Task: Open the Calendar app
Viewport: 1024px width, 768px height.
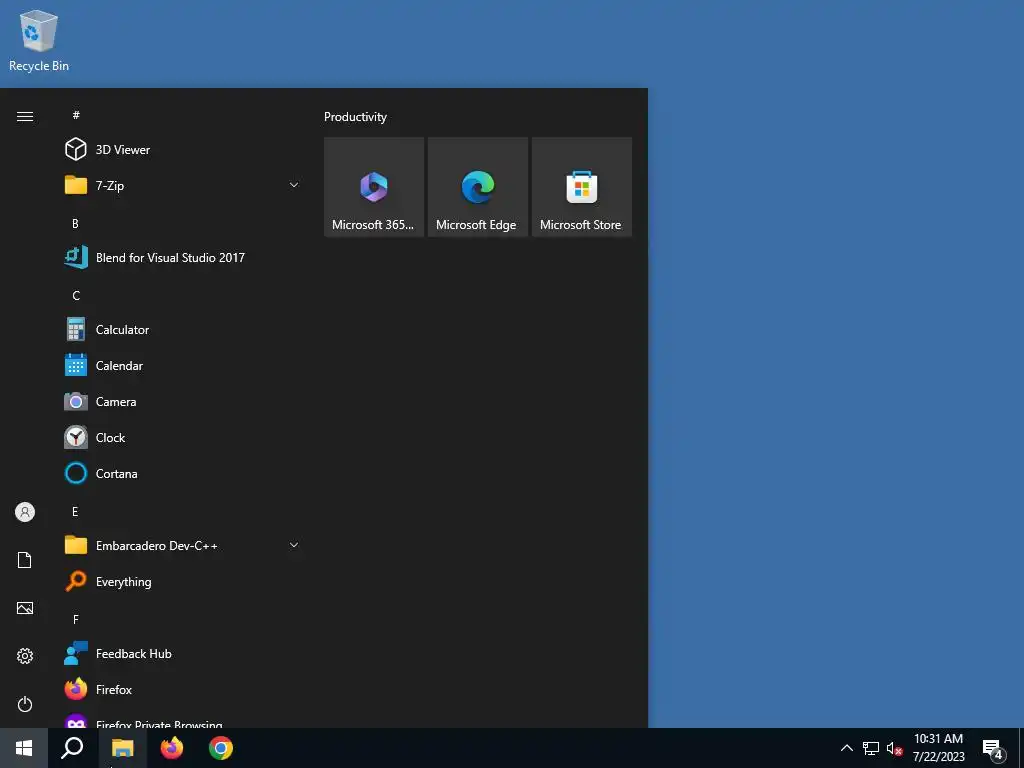Action: click(183, 366)
